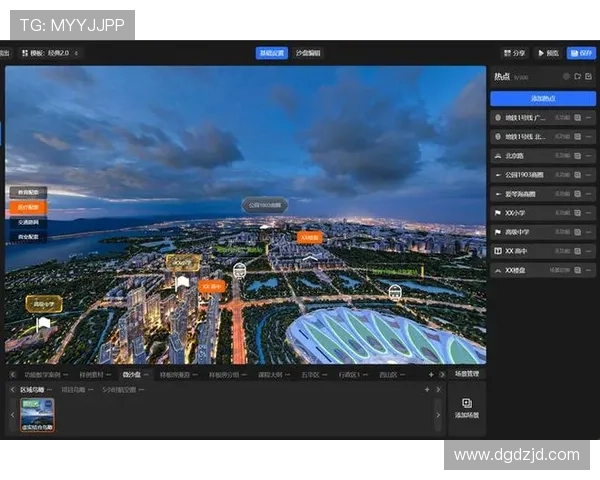Select the 医疗配套 orange category filter
This screenshot has height=480, width=600.
(x=27, y=207)
